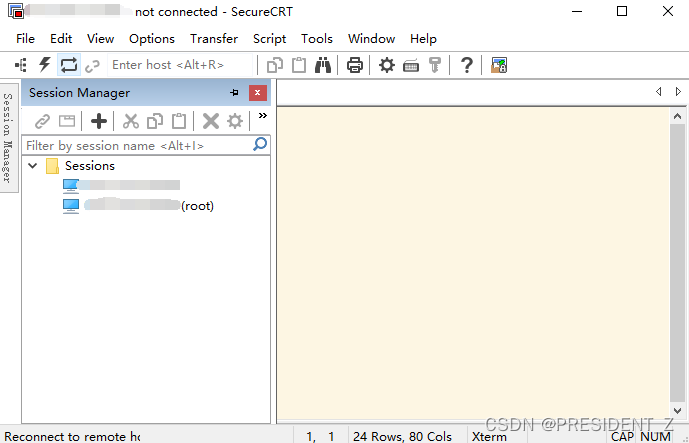The image size is (689, 443).
Task: Open the Keymap Editor keyboard icon
Action: click(411, 66)
